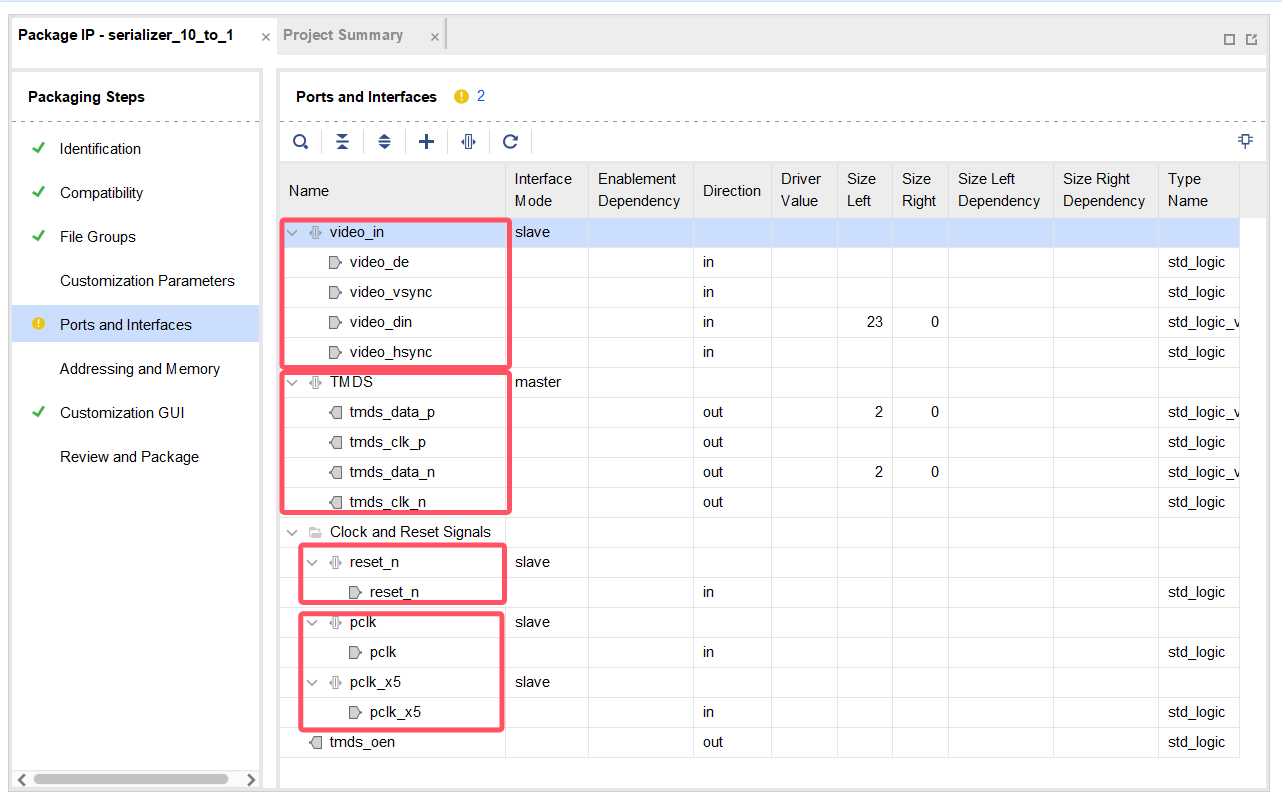Click the interface icon at the toolbar's right end
The image size is (1282, 800).
(1245, 141)
